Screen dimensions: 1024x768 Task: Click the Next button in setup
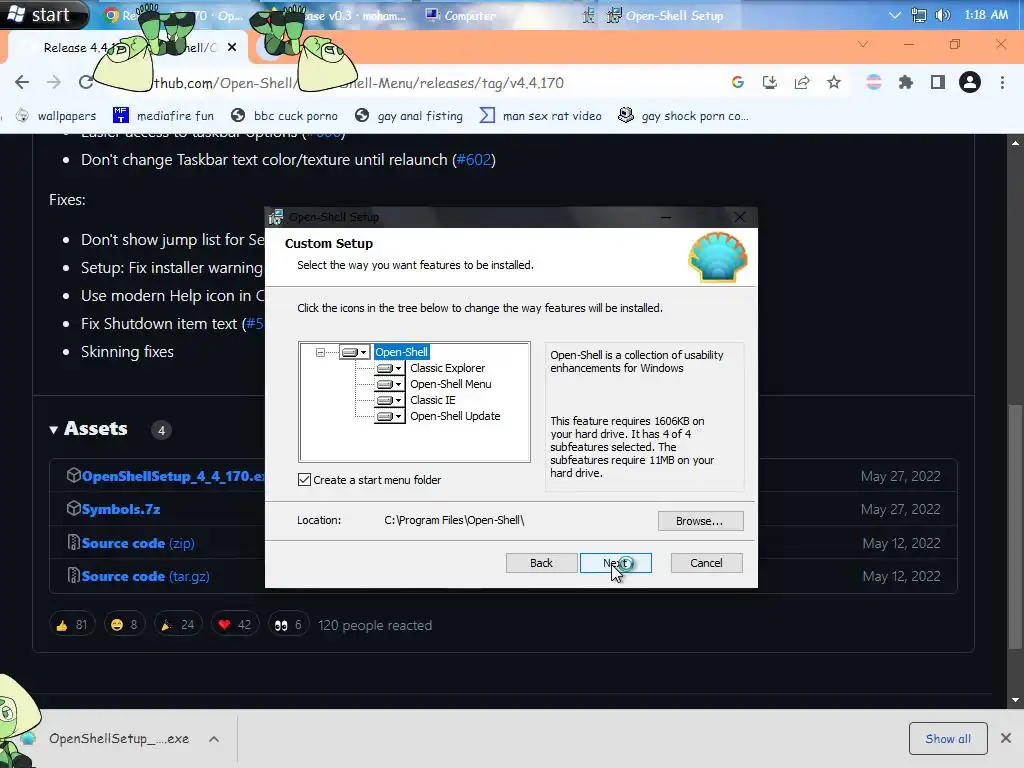pyautogui.click(x=615, y=563)
